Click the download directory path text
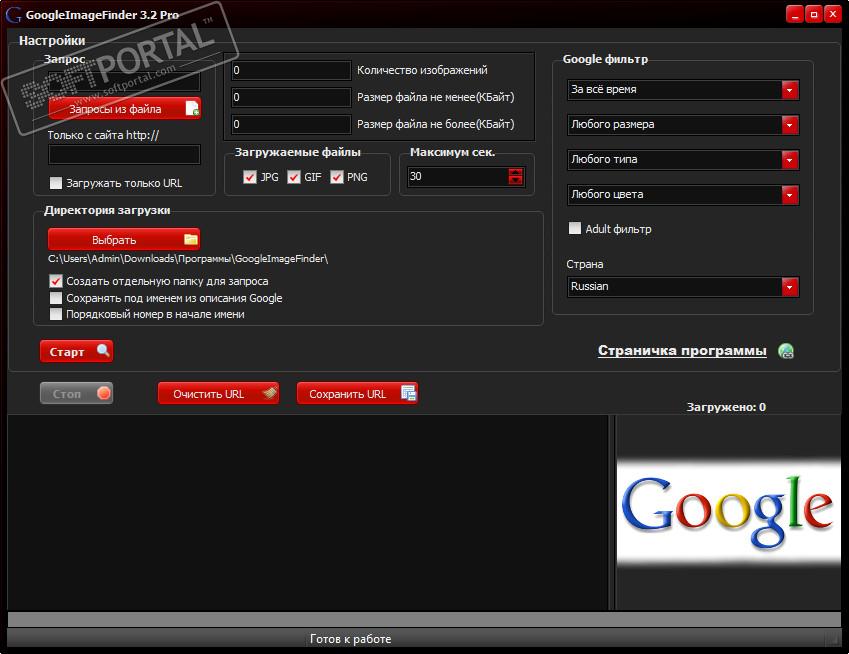Image resolution: width=849 pixels, height=654 pixels. 188,259
